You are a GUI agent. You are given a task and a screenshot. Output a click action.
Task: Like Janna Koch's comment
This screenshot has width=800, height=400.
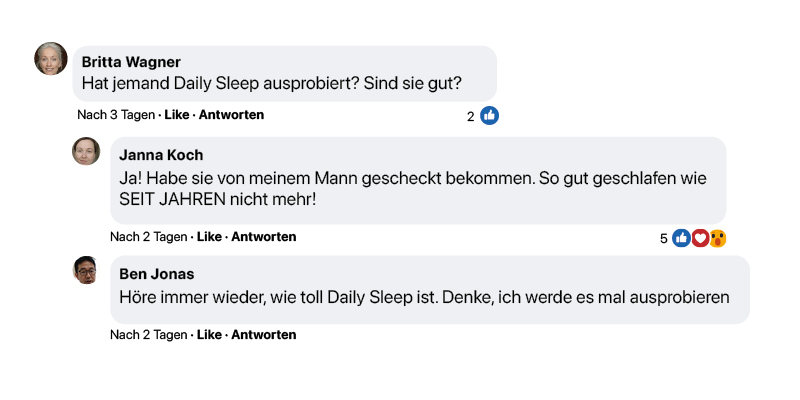click(x=209, y=237)
